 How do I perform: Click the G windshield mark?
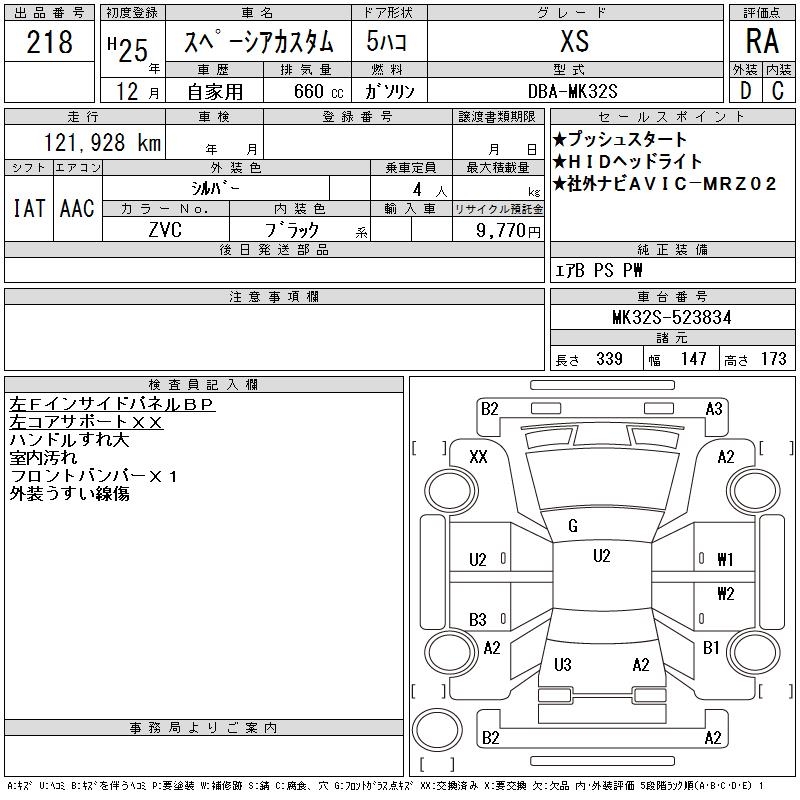pyautogui.click(x=572, y=527)
